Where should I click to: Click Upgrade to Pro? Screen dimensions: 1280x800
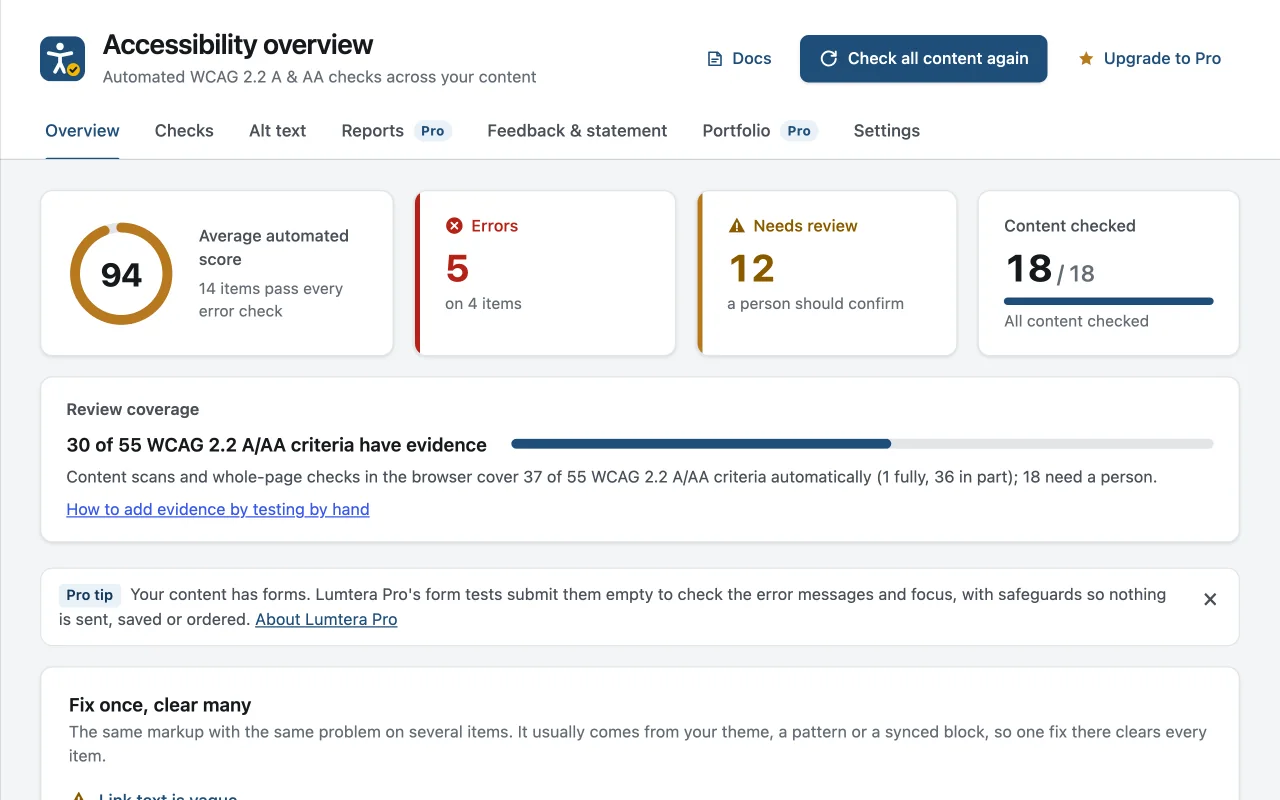click(x=1149, y=59)
